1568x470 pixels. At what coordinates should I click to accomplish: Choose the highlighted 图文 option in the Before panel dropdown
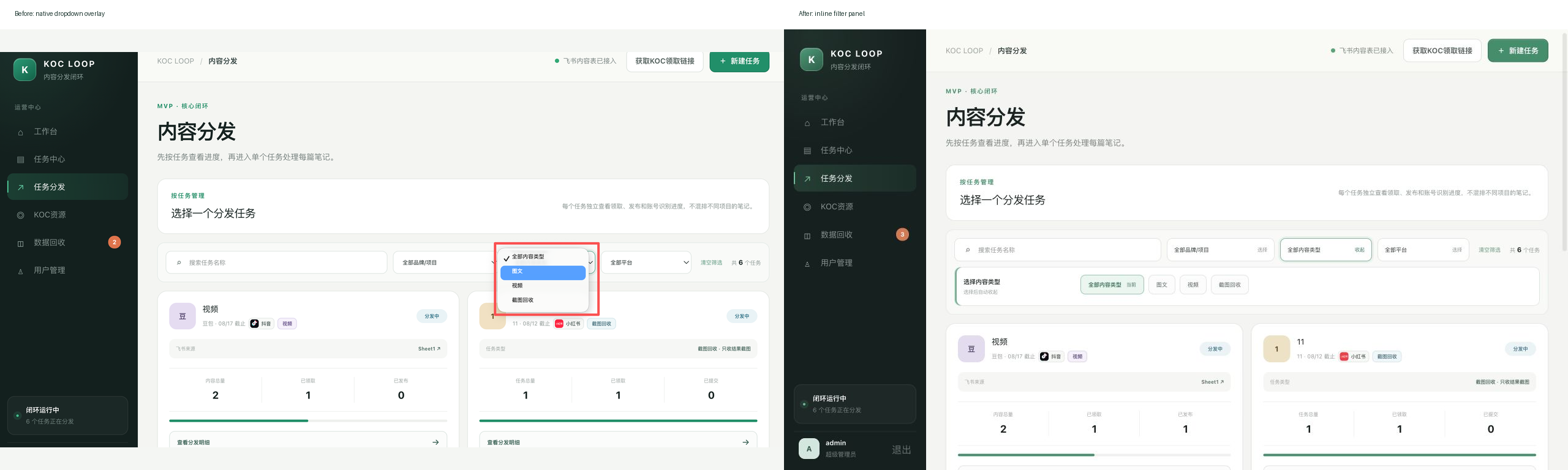[543, 272]
